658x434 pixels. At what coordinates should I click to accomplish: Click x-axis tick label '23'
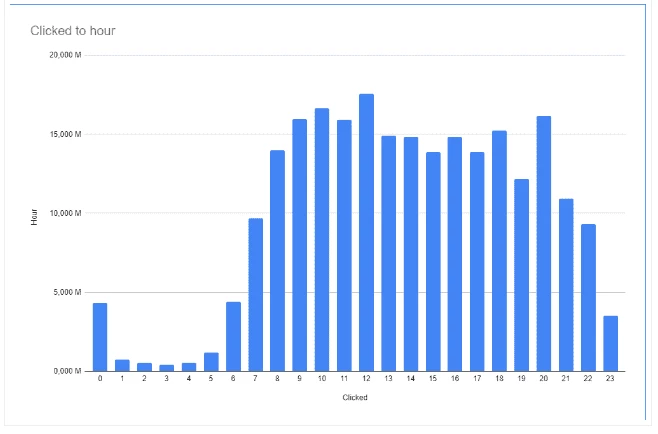pos(610,379)
